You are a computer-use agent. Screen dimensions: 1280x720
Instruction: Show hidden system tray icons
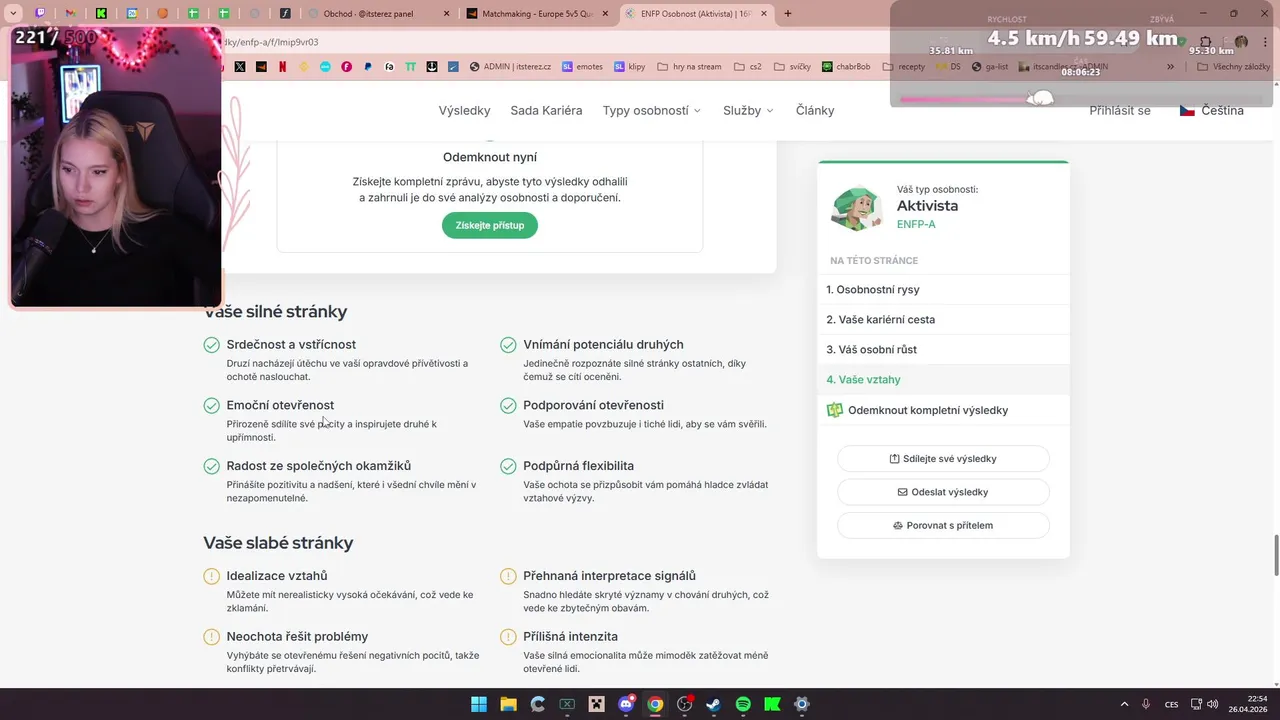(x=1124, y=704)
